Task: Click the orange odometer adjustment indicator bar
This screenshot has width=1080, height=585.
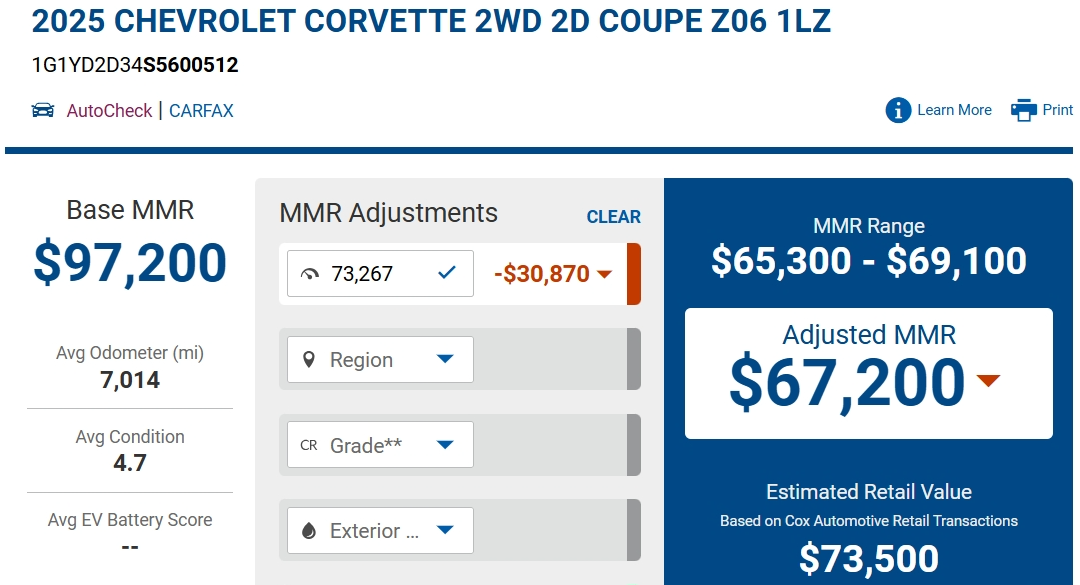Action: point(634,274)
